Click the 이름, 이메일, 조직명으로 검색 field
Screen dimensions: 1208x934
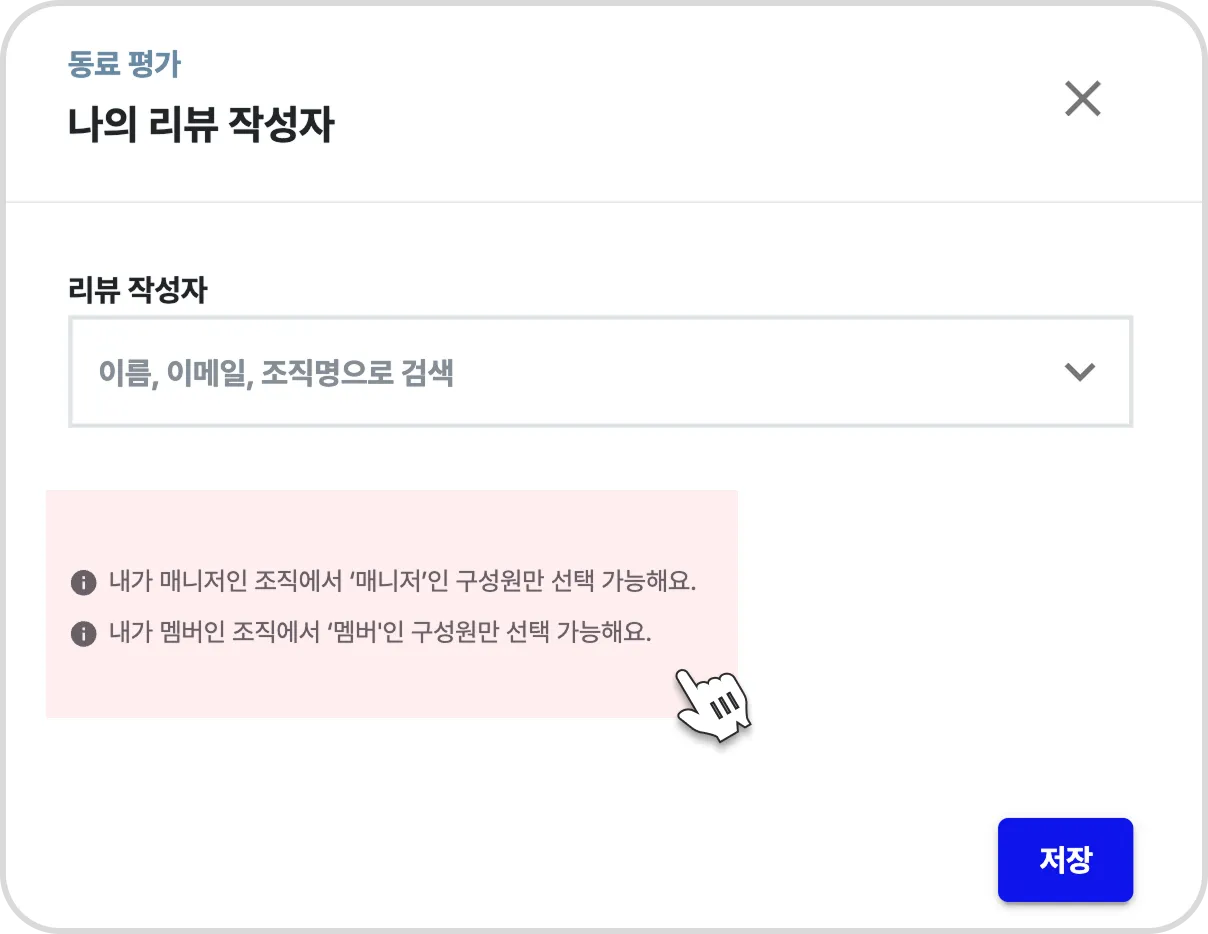pos(600,372)
